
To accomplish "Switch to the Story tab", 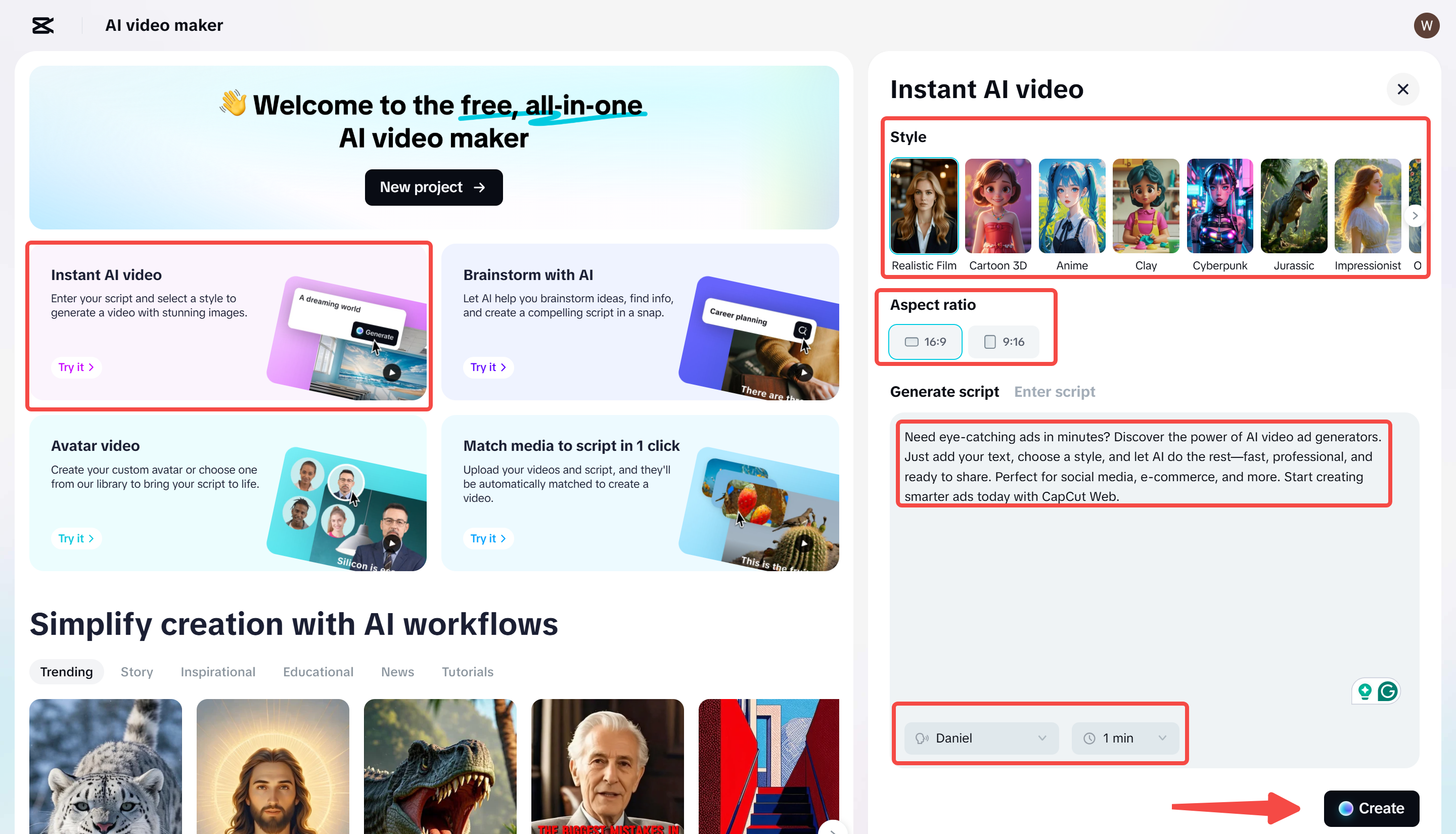I will click(x=136, y=671).
